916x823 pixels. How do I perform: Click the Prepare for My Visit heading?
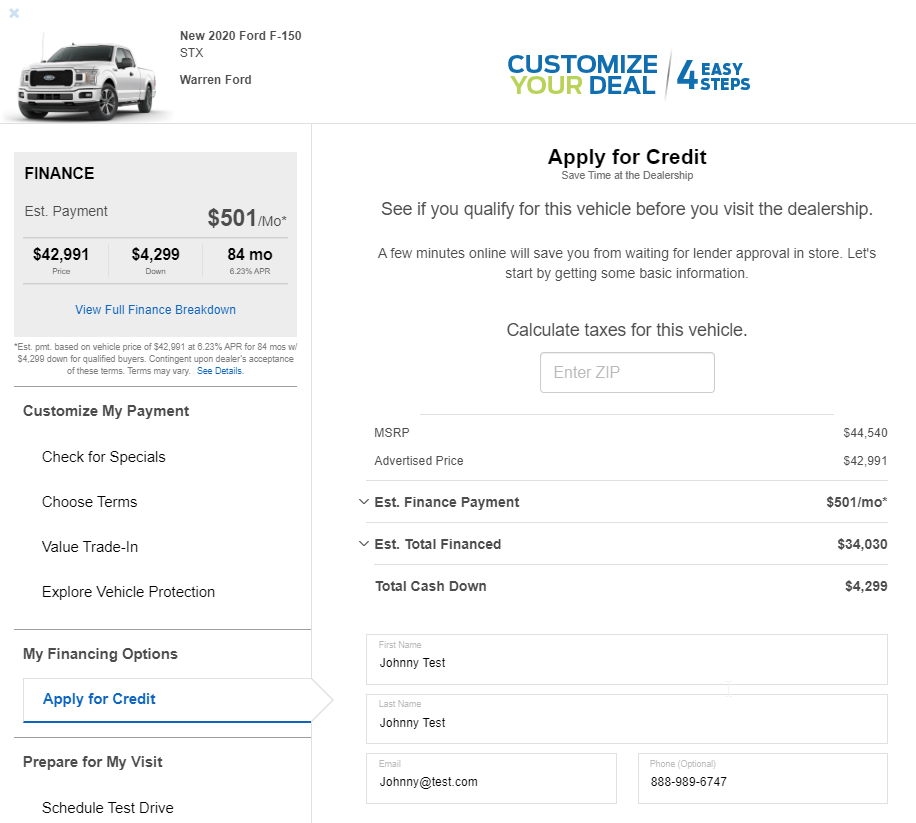[92, 762]
